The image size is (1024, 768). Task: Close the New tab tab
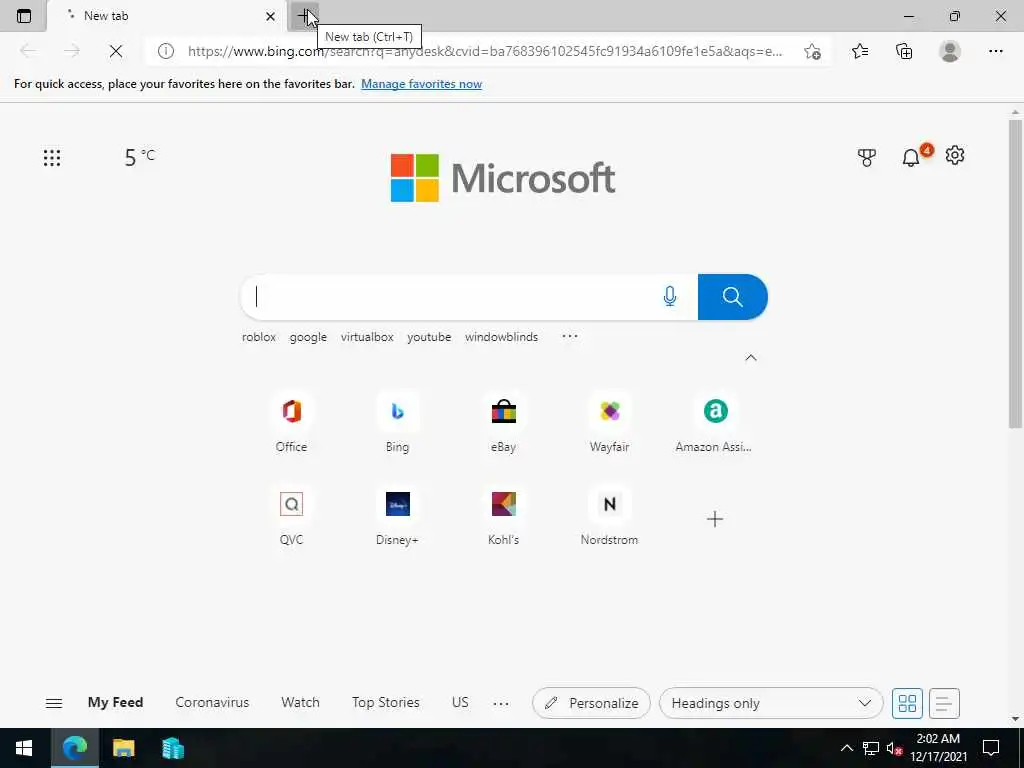coord(270,16)
